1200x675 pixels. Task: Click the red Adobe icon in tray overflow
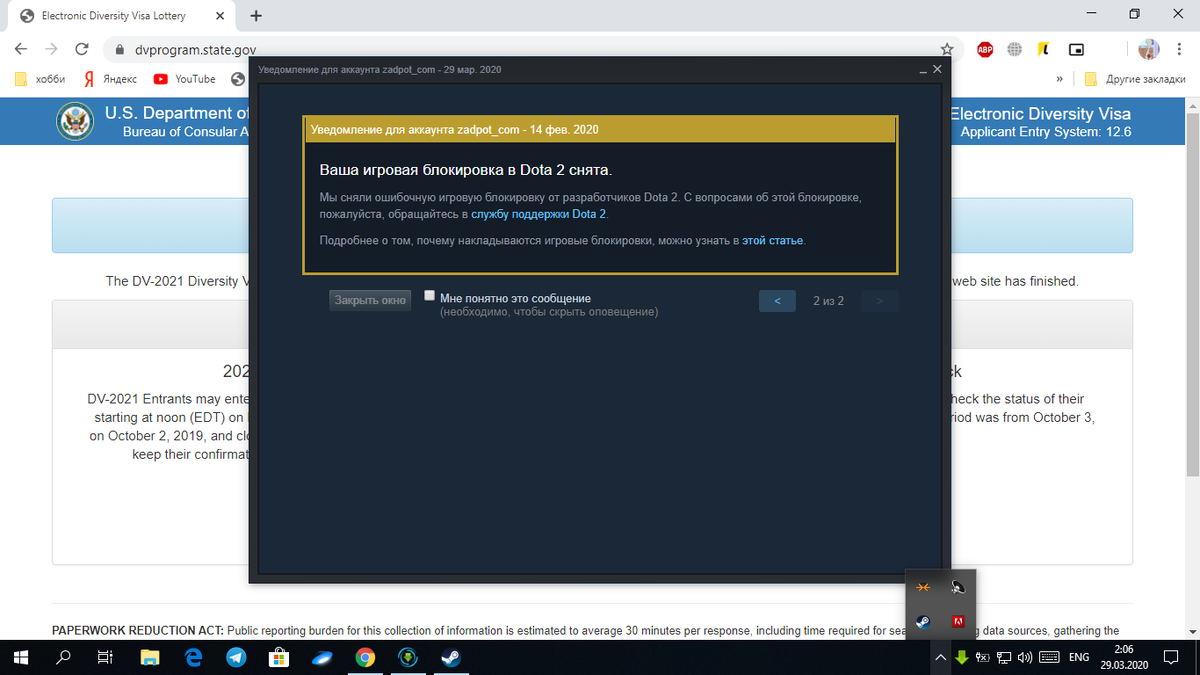[x=957, y=620]
